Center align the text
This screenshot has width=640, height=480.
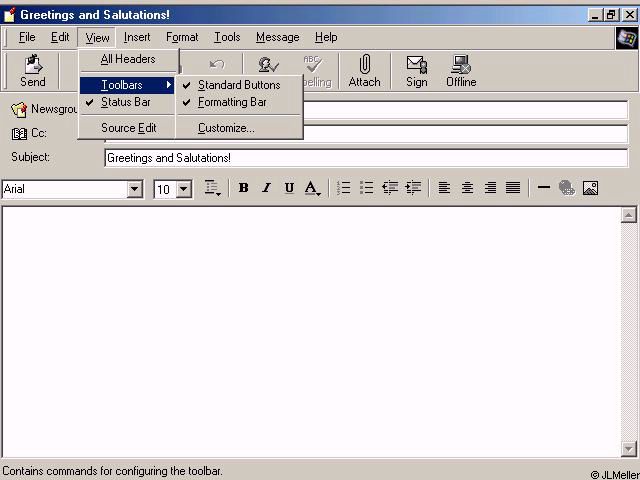(x=467, y=188)
